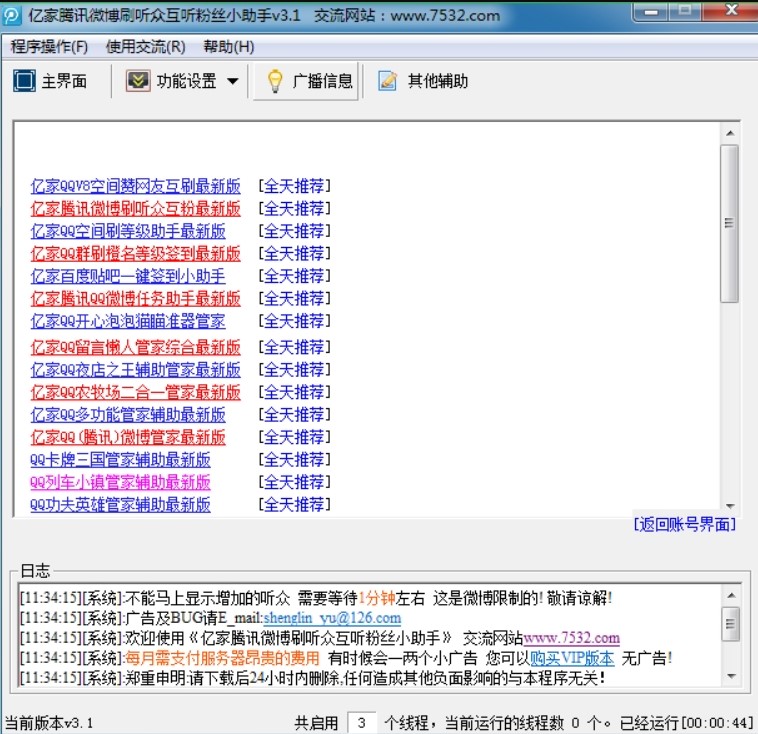Click the 广播信息 lightbulb icon
The image size is (758, 734).
pyautogui.click(x=274, y=81)
